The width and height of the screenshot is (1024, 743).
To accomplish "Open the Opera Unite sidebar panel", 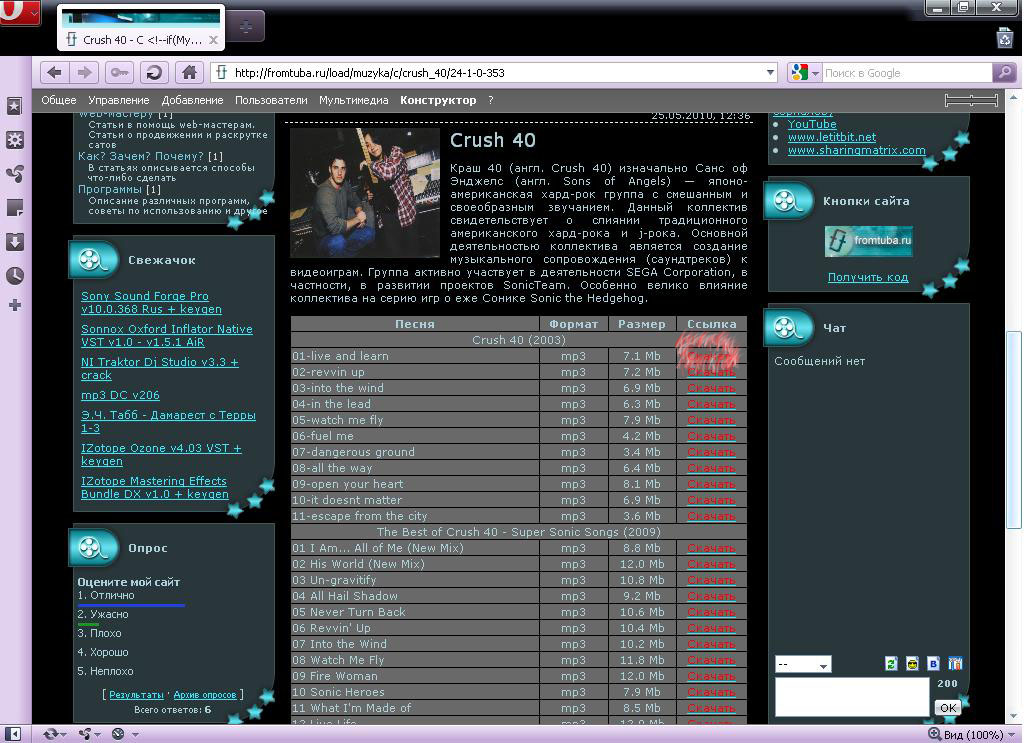I will (14, 174).
